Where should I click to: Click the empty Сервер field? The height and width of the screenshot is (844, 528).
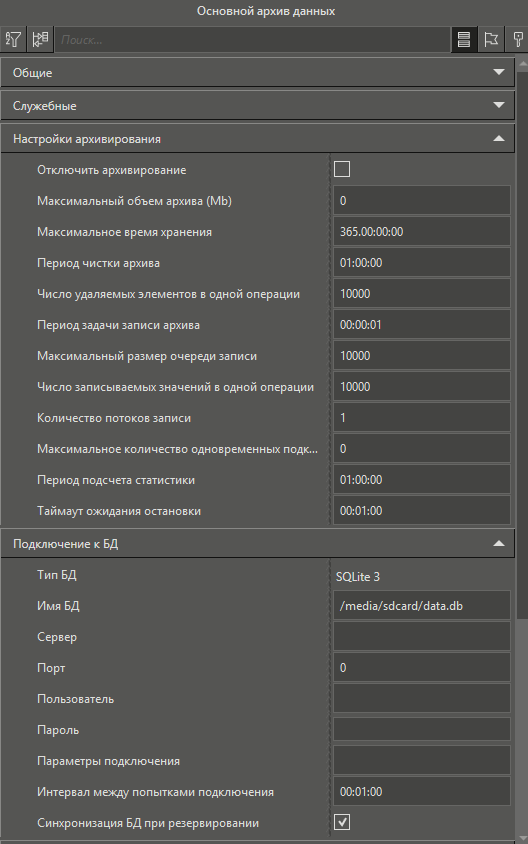click(x=421, y=637)
